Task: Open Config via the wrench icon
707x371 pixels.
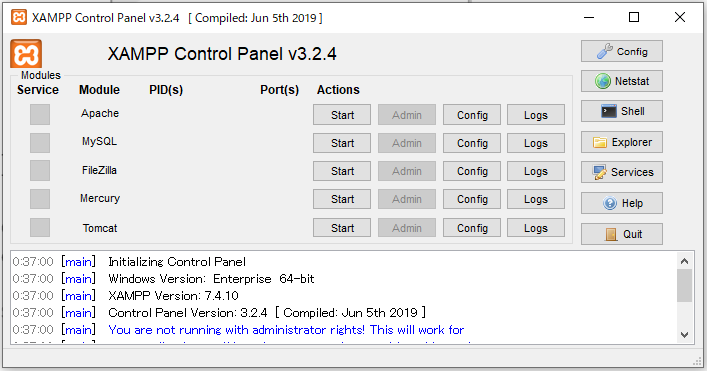Action: [622, 51]
